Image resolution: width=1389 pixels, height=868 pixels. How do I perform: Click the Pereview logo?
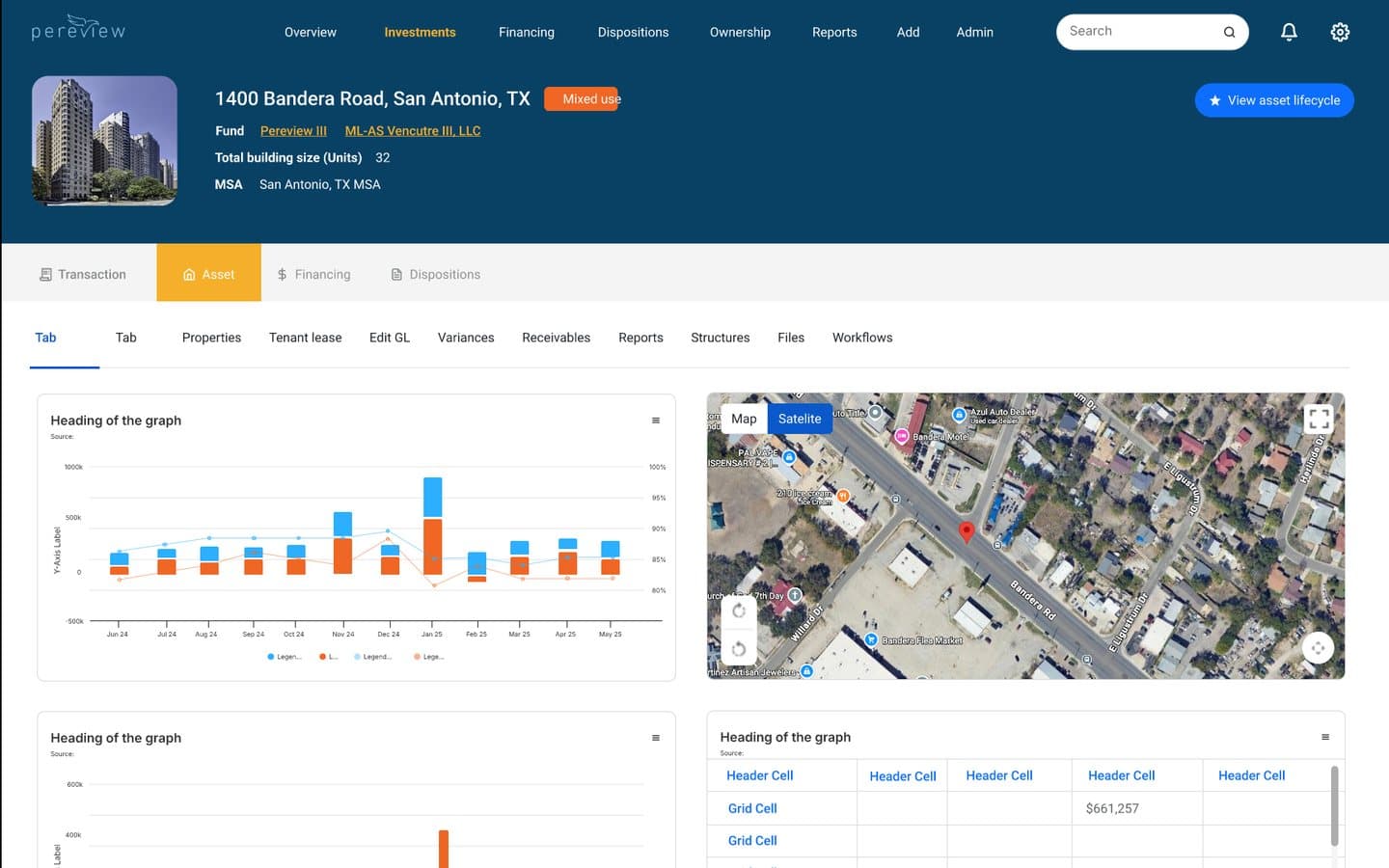click(x=78, y=27)
